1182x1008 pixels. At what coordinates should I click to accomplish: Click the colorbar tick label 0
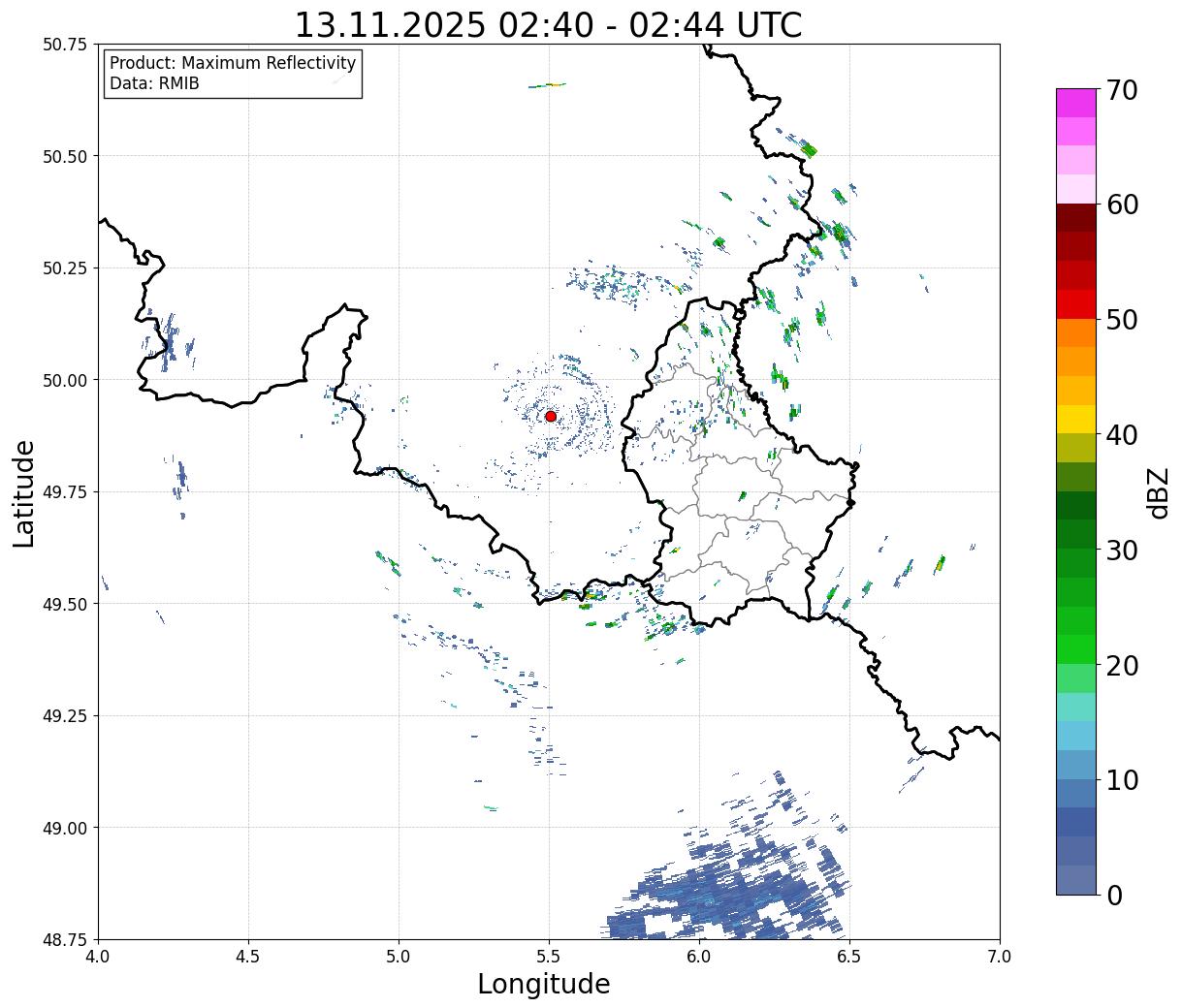click(1114, 896)
